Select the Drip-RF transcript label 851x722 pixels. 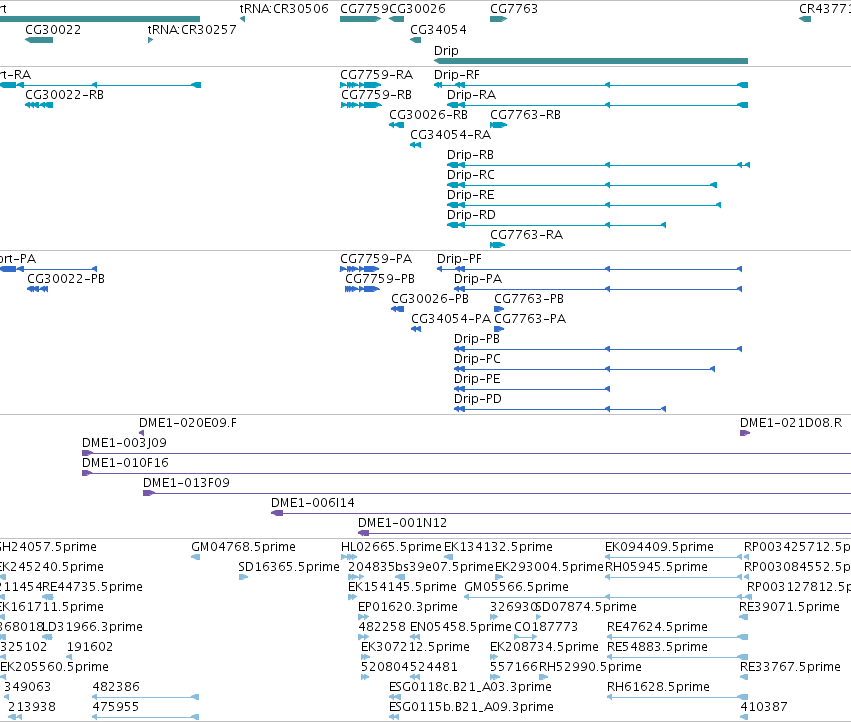[x=457, y=74]
